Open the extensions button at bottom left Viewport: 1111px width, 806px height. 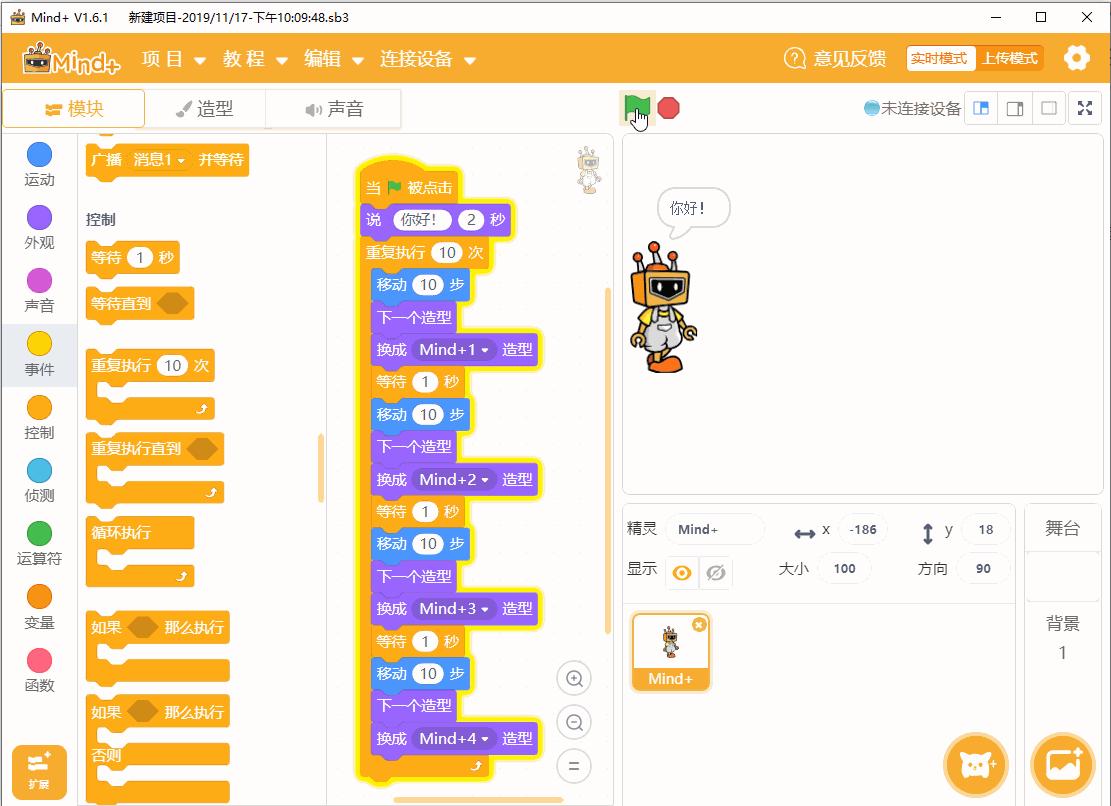39,772
